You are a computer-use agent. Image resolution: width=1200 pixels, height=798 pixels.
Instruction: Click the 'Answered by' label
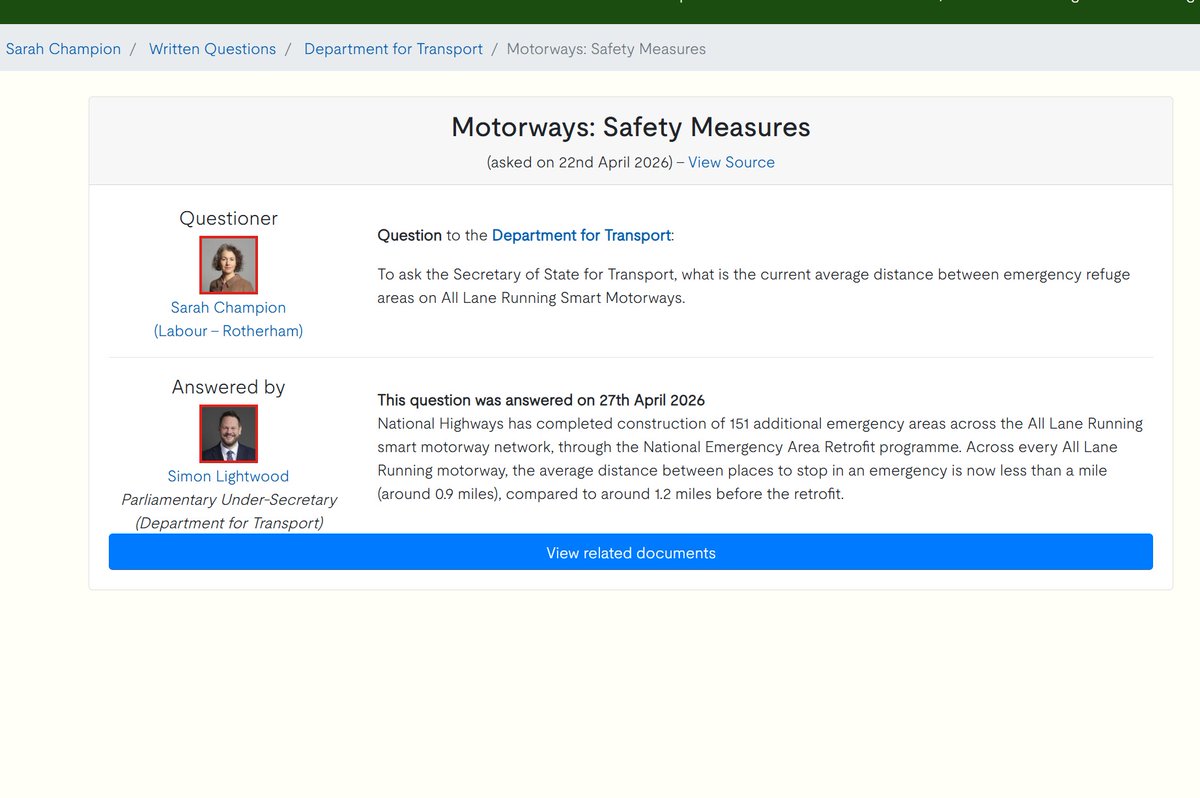point(228,387)
